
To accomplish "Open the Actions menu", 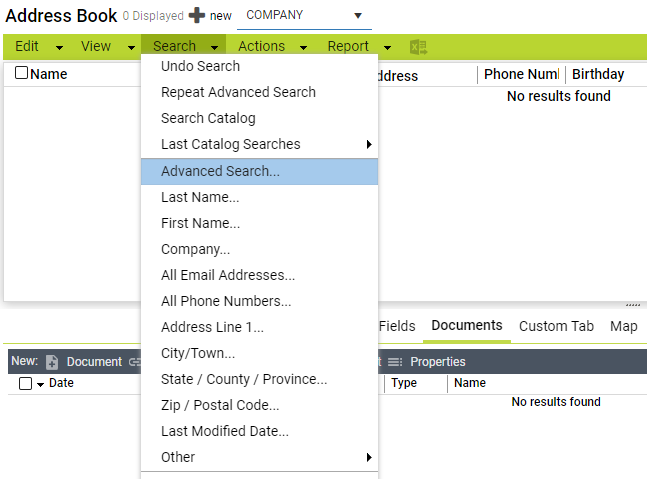I will click(x=261, y=46).
